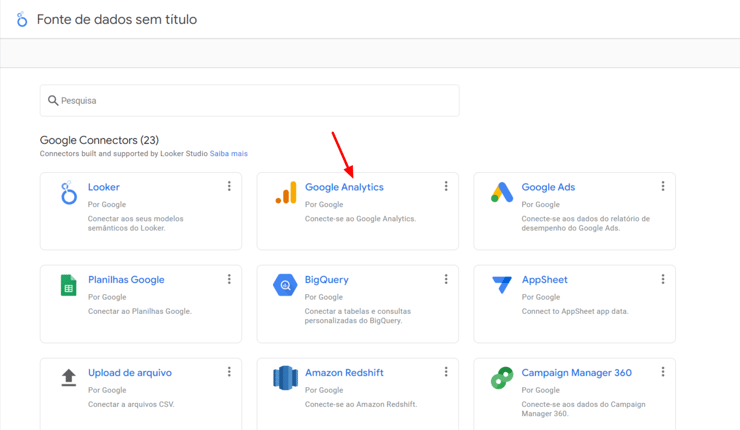Screen dimensions: 740x430
Task: Open the AppSheet card's three-dot menu
Action: (x=663, y=279)
